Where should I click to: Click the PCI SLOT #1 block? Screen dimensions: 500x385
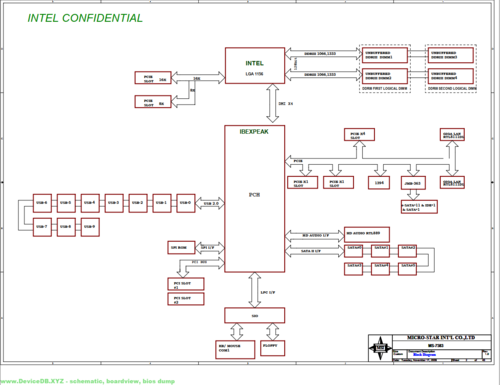(186, 284)
